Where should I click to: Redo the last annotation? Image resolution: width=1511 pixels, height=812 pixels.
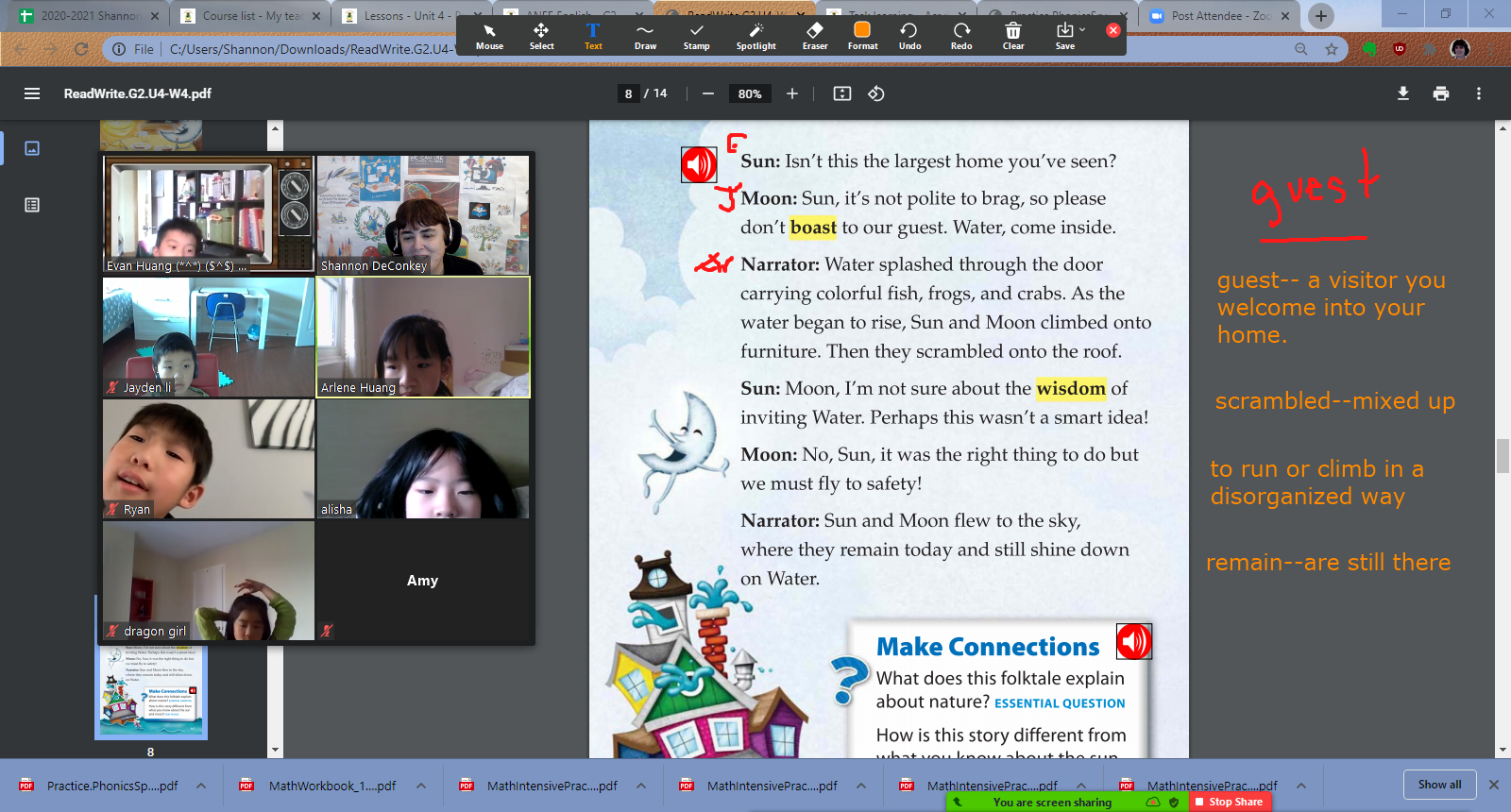pyautogui.click(x=961, y=36)
